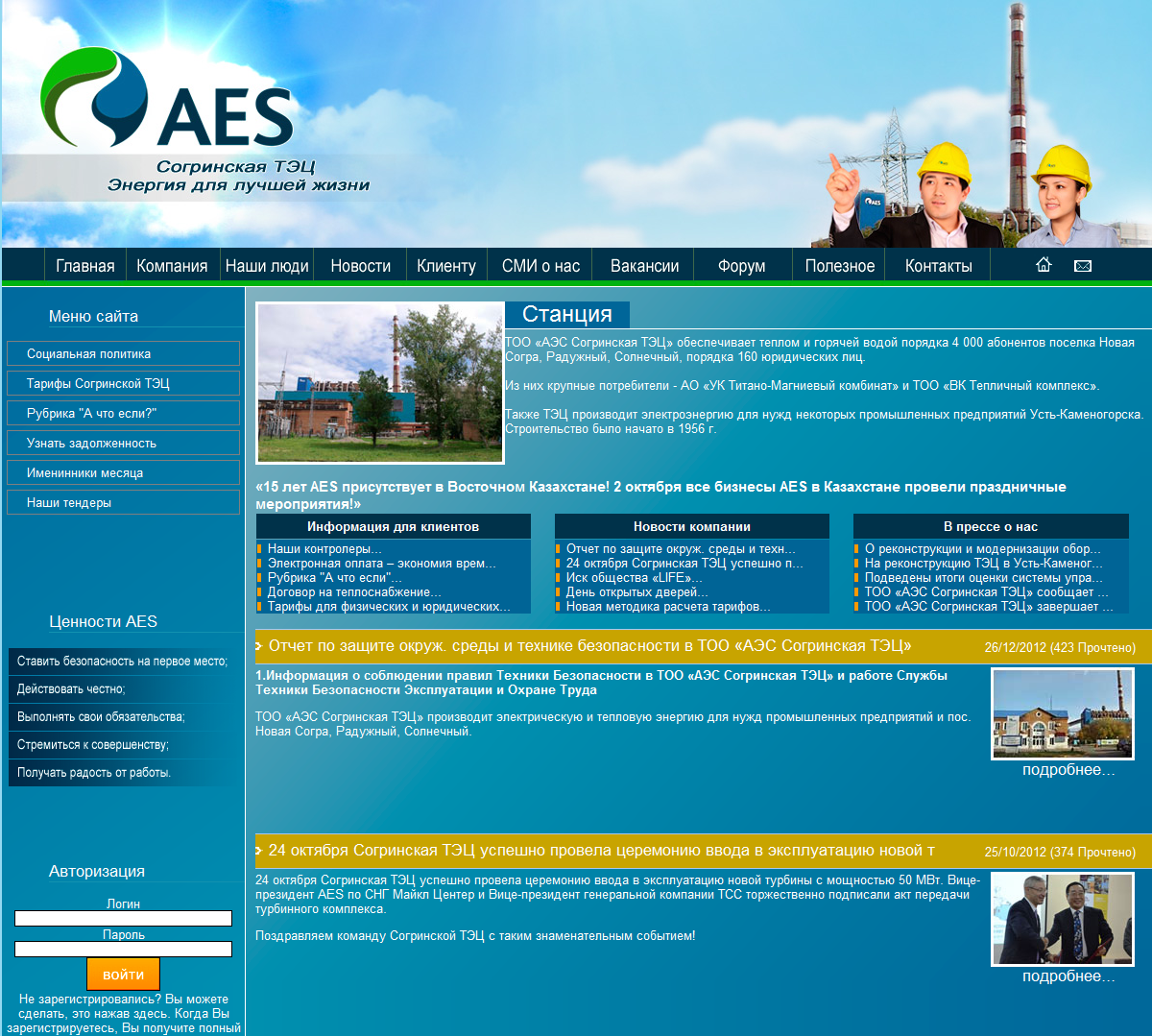Click the envelope mail icon

point(1083,266)
